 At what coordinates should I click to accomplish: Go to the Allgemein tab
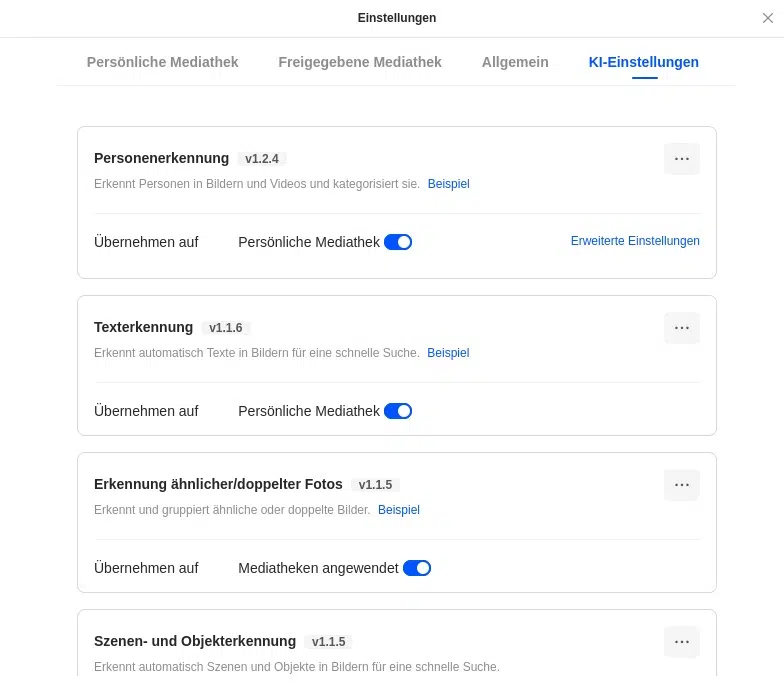tap(515, 62)
